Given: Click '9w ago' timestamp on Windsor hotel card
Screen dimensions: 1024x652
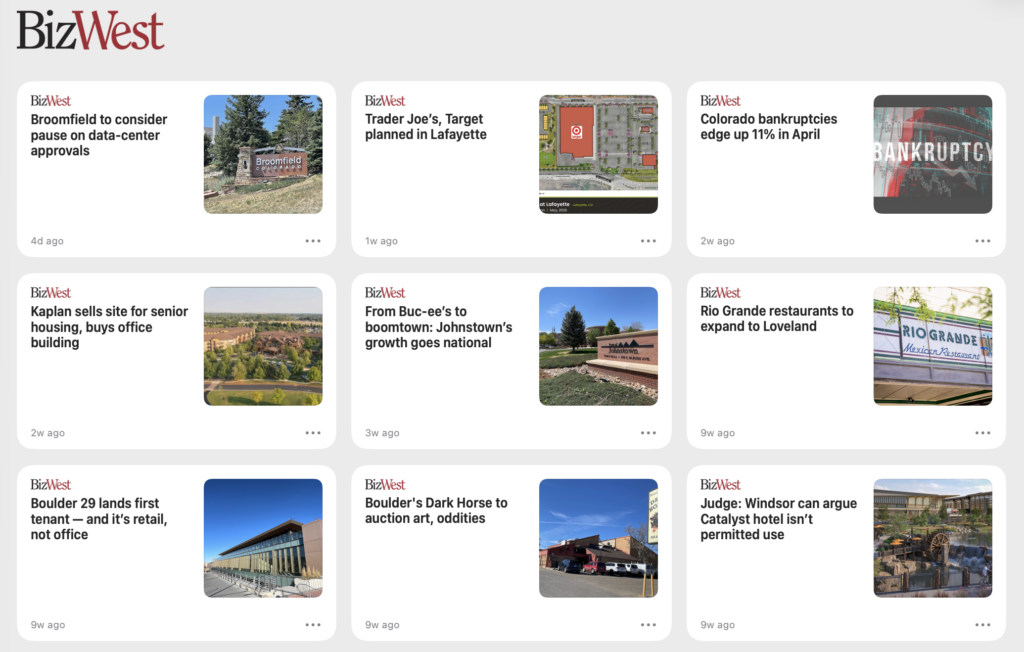Looking at the screenshot, I should click(x=718, y=625).
